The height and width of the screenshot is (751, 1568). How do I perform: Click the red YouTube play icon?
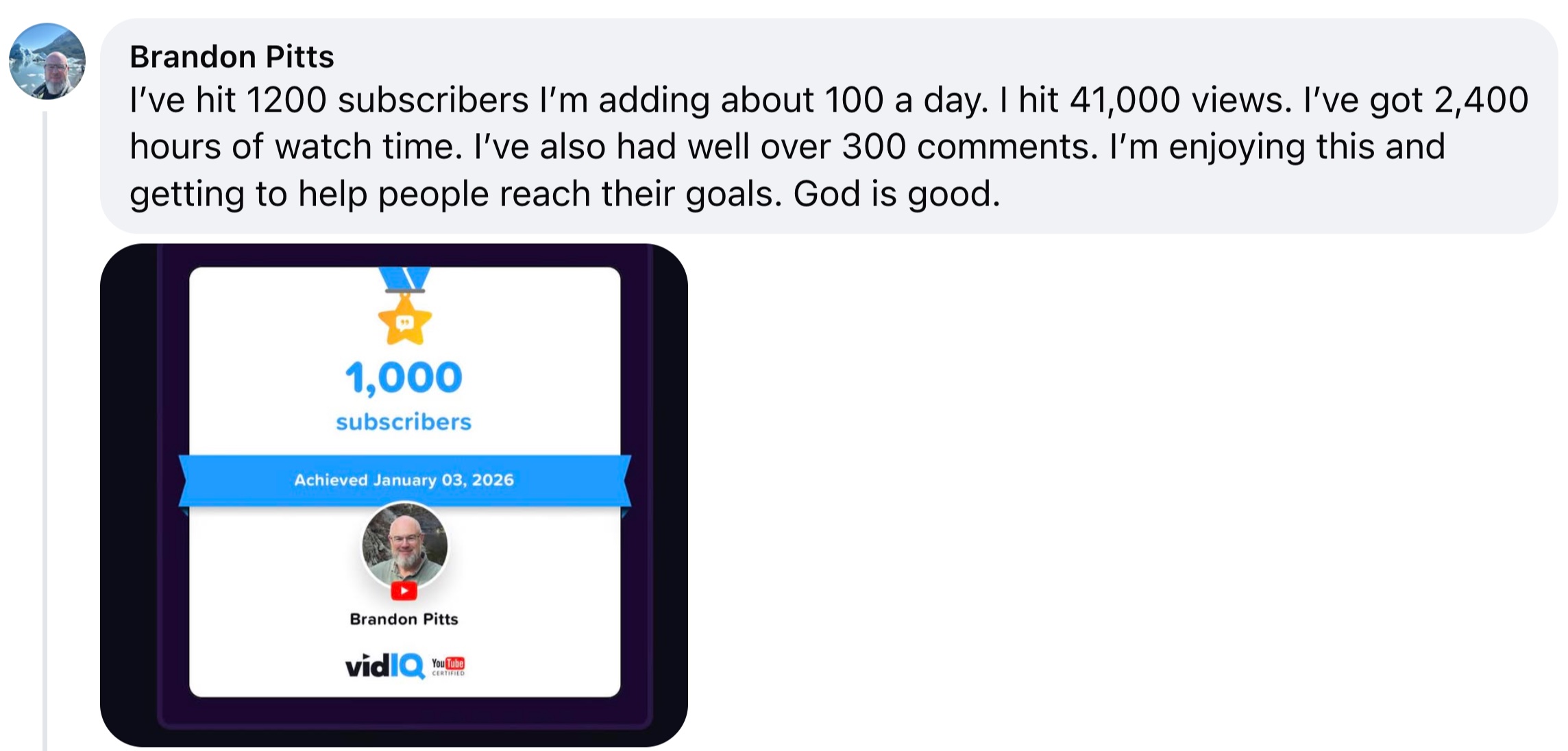coord(404,591)
